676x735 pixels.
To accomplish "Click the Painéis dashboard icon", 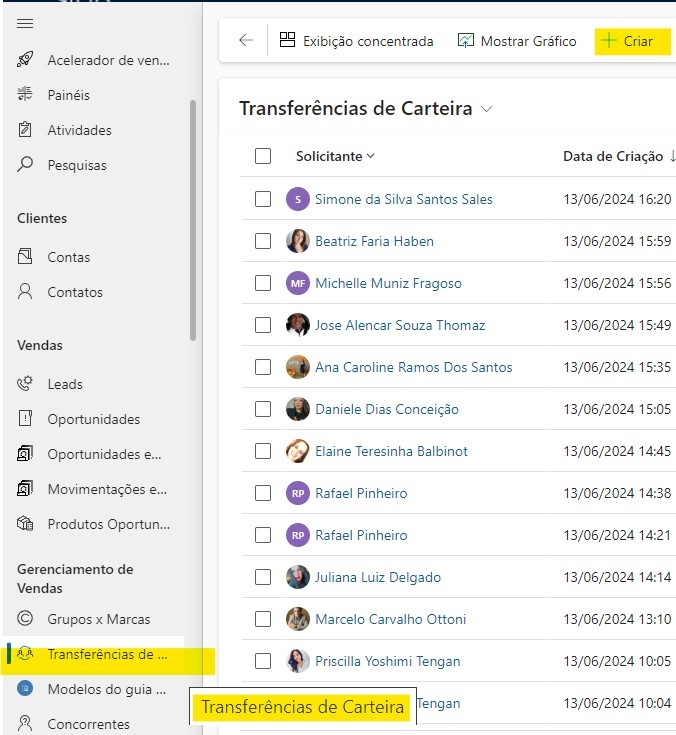I will point(26,95).
